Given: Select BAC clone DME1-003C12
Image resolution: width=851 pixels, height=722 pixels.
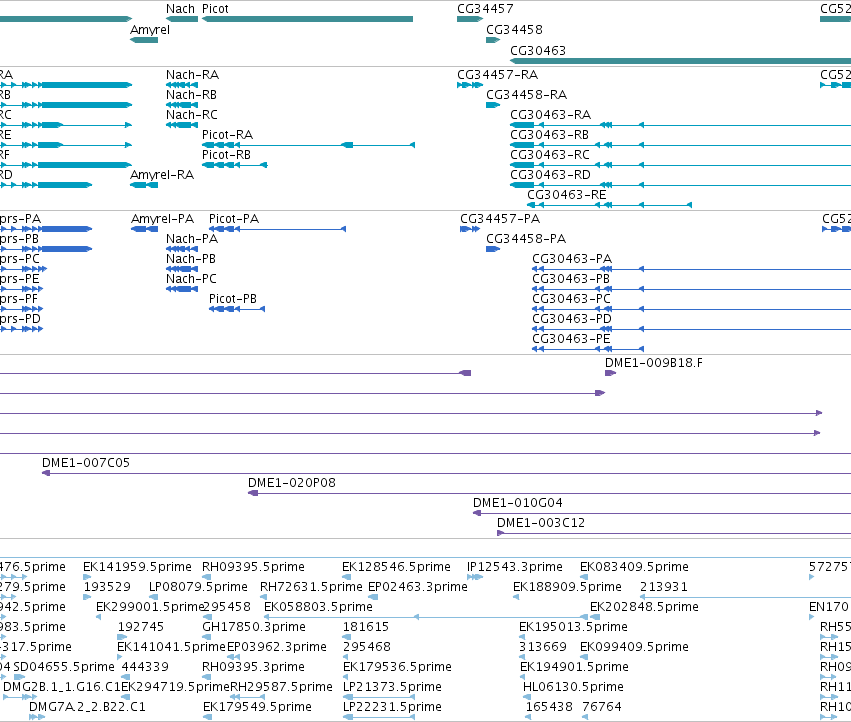Looking at the screenshot, I should [x=541, y=523].
